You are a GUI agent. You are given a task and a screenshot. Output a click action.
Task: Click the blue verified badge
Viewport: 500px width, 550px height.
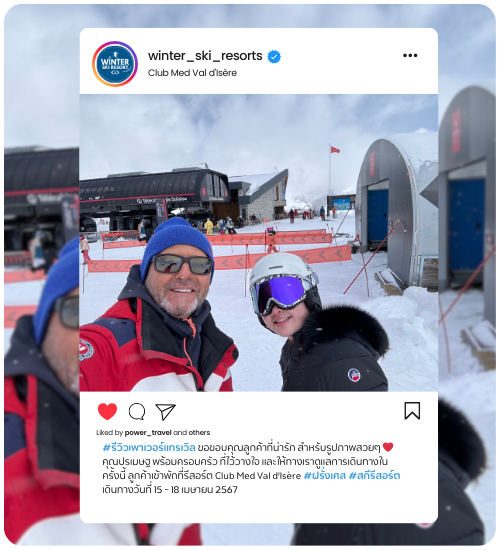pos(274,56)
